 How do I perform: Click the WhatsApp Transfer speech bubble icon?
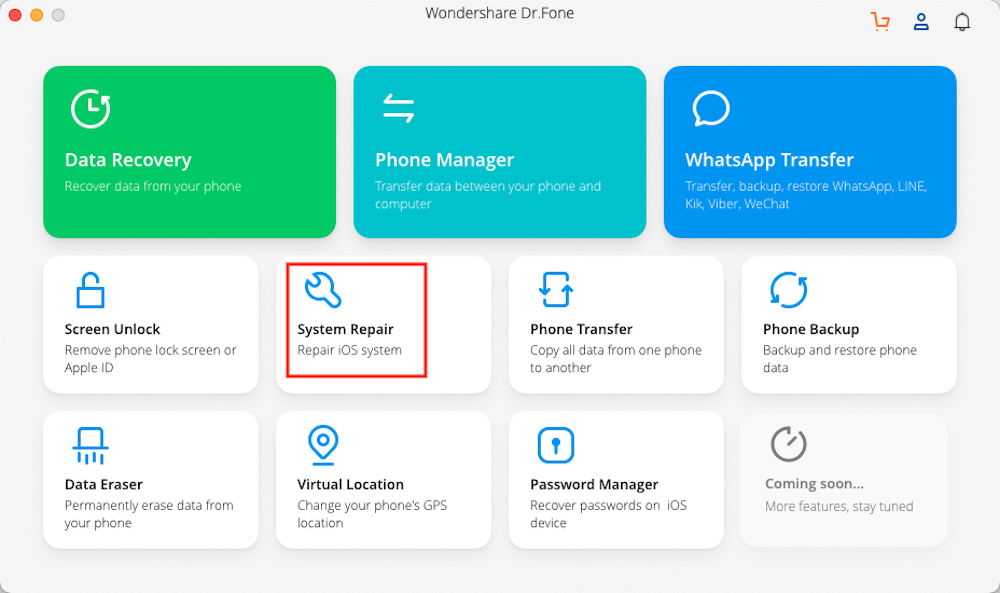pyautogui.click(x=710, y=108)
